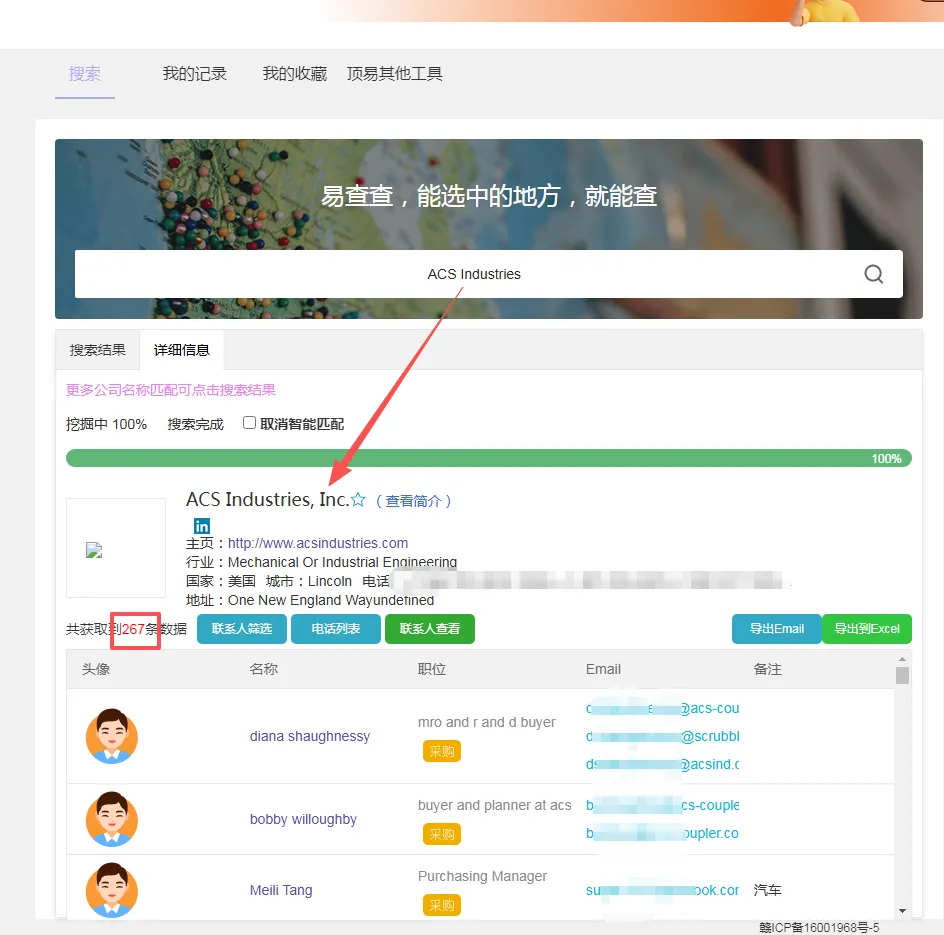Click the green 100% progress bar
Screen dimensions: 944x935
coord(489,458)
